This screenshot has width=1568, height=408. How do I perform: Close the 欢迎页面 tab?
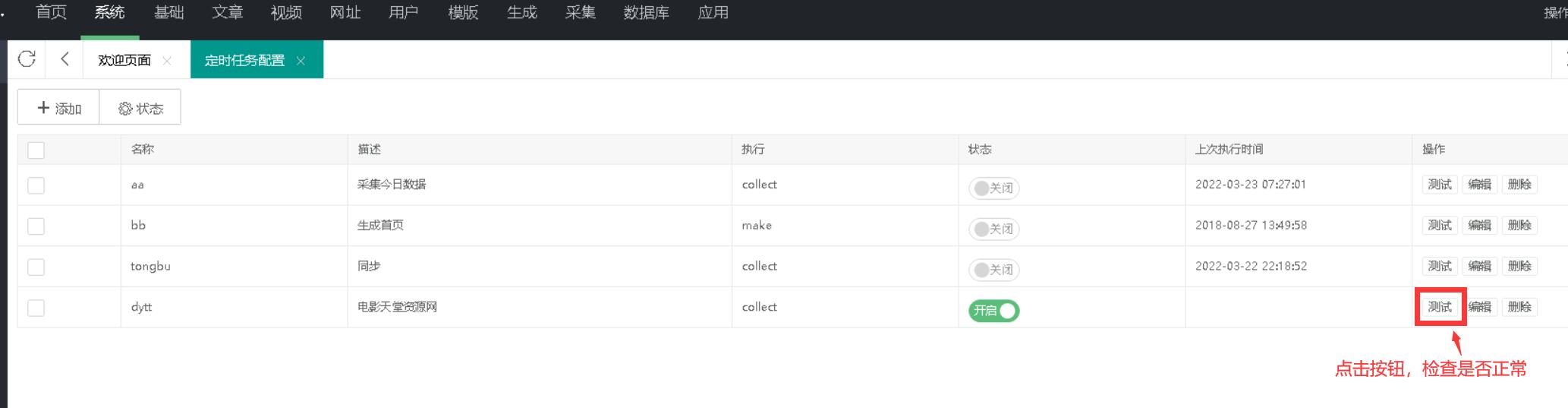(x=167, y=61)
